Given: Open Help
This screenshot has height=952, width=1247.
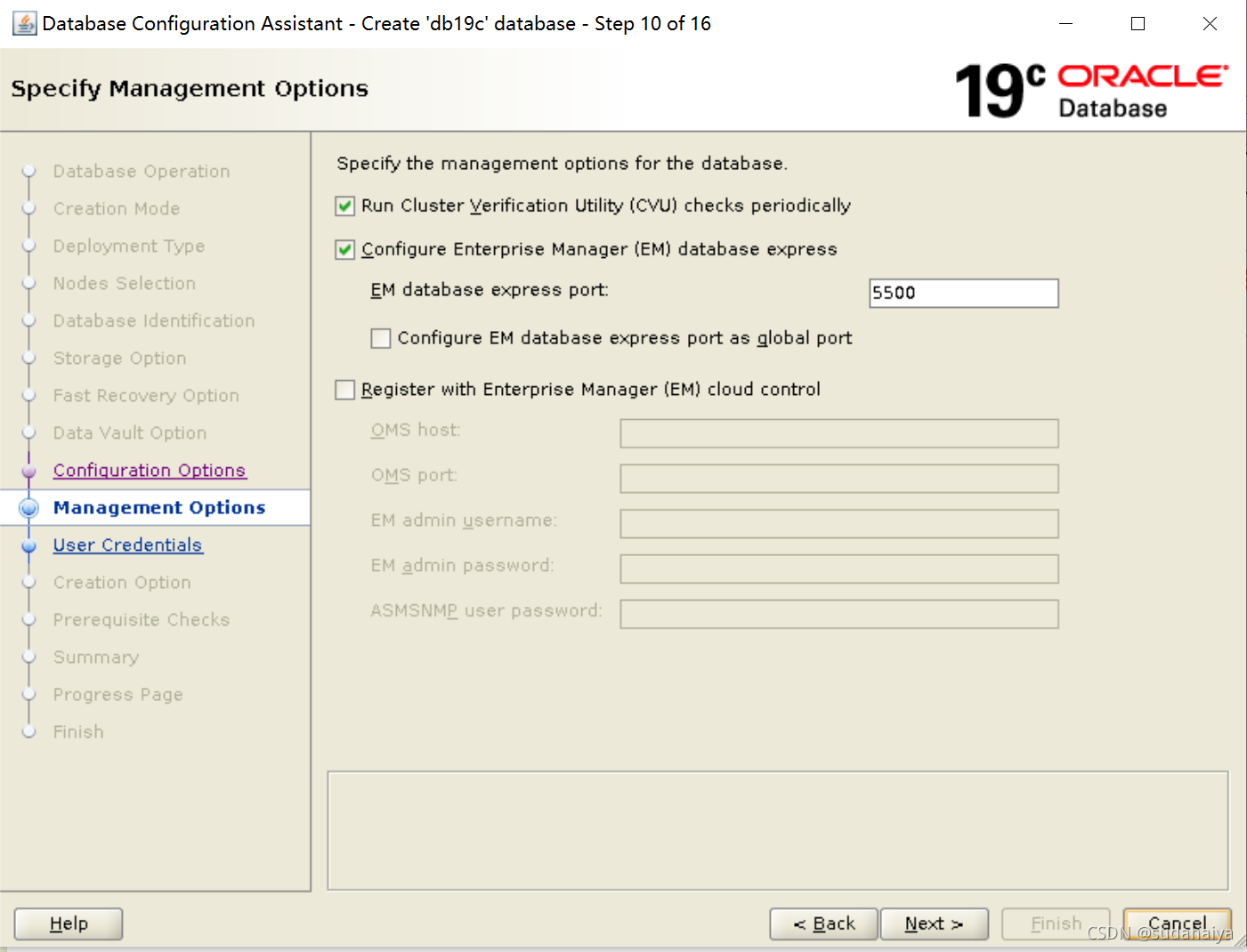Looking at the screenshot, I should pos(69,924).
